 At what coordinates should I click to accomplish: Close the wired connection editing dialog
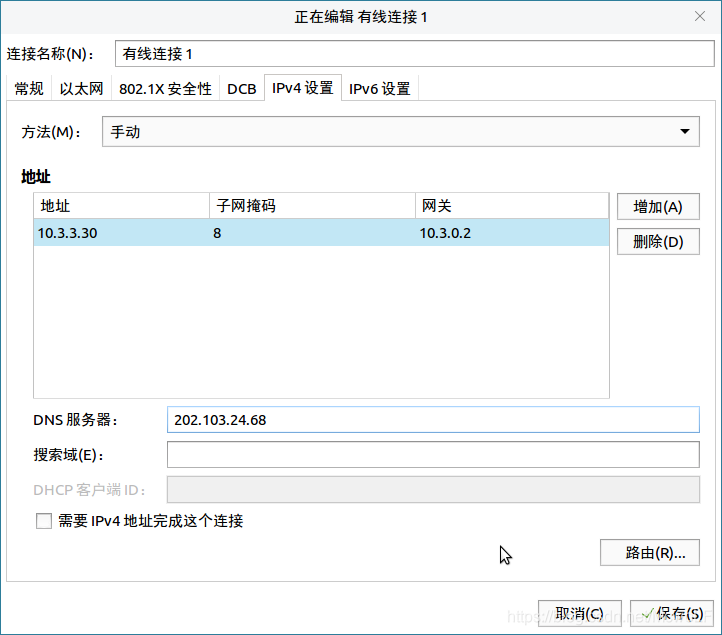(x=699, y=17)
